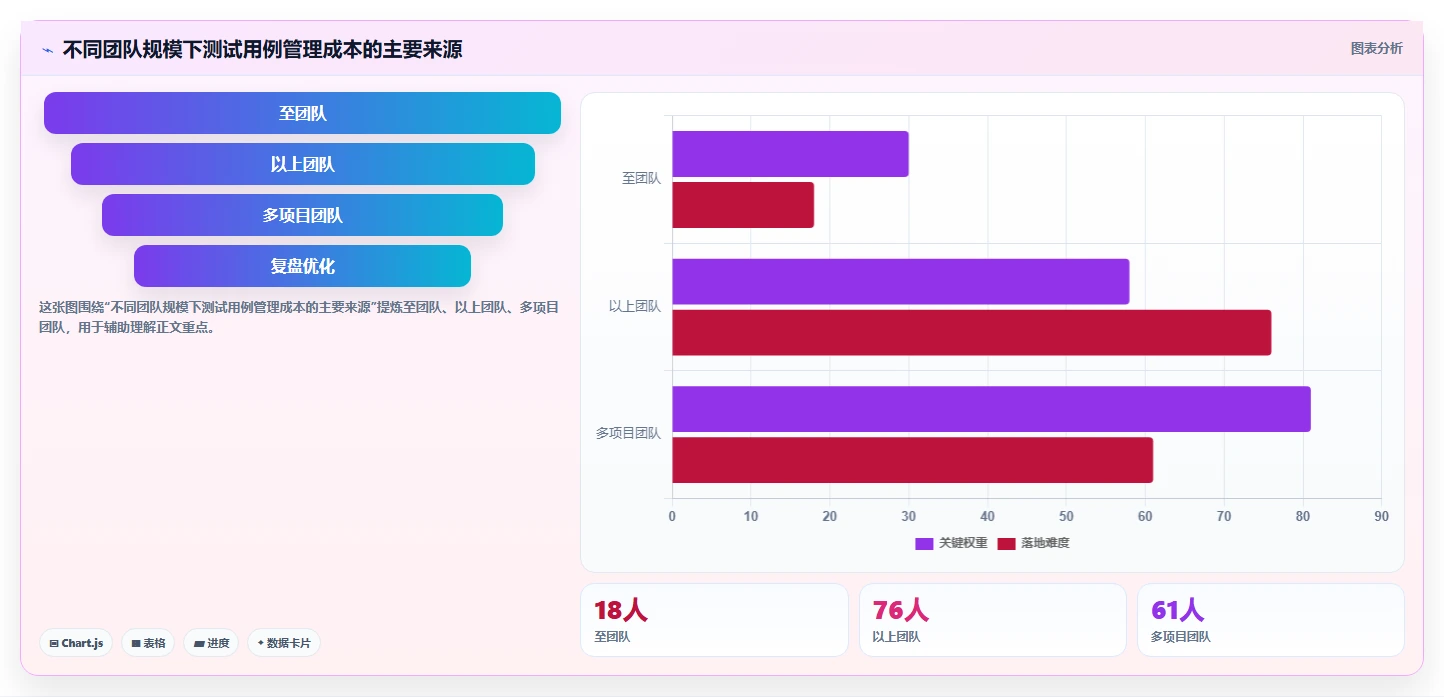Screen dimensions: 1444x697
Task: Select the 复盘优化 funnel bar
Action: pyautogui.click(x=302, y=266)
